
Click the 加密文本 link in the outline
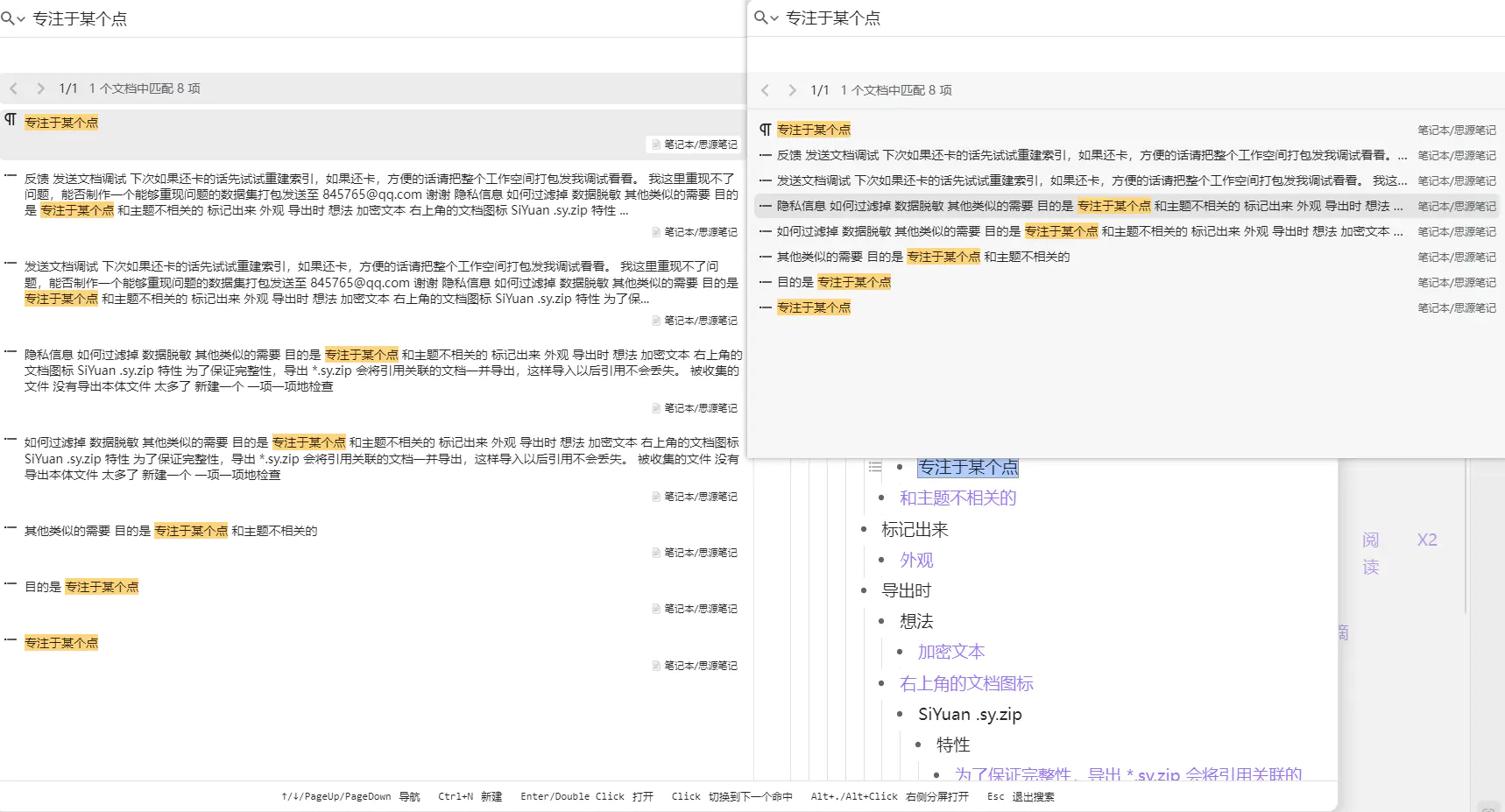(x=951, y=652)
